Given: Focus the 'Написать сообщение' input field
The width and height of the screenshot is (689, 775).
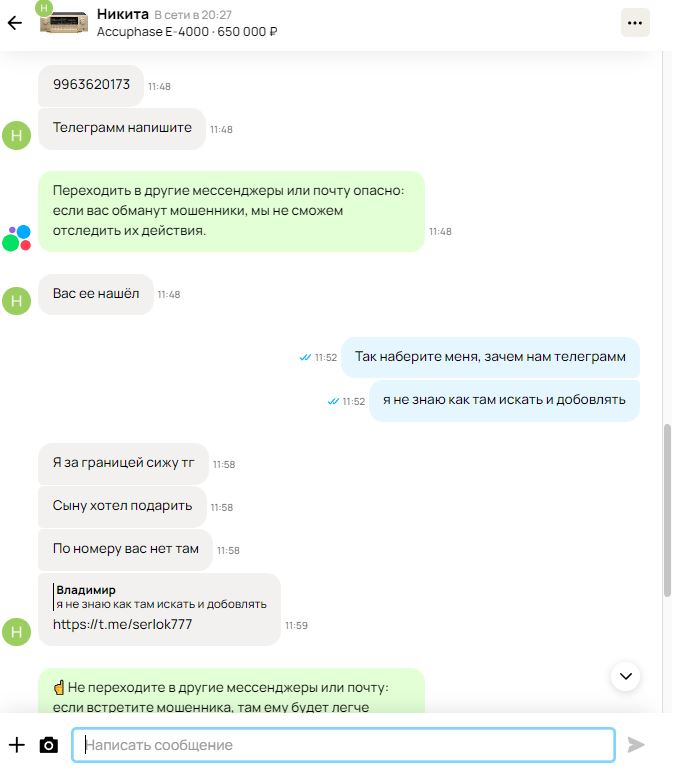Looking at the screenshot, I should click(x=344, y=745).
